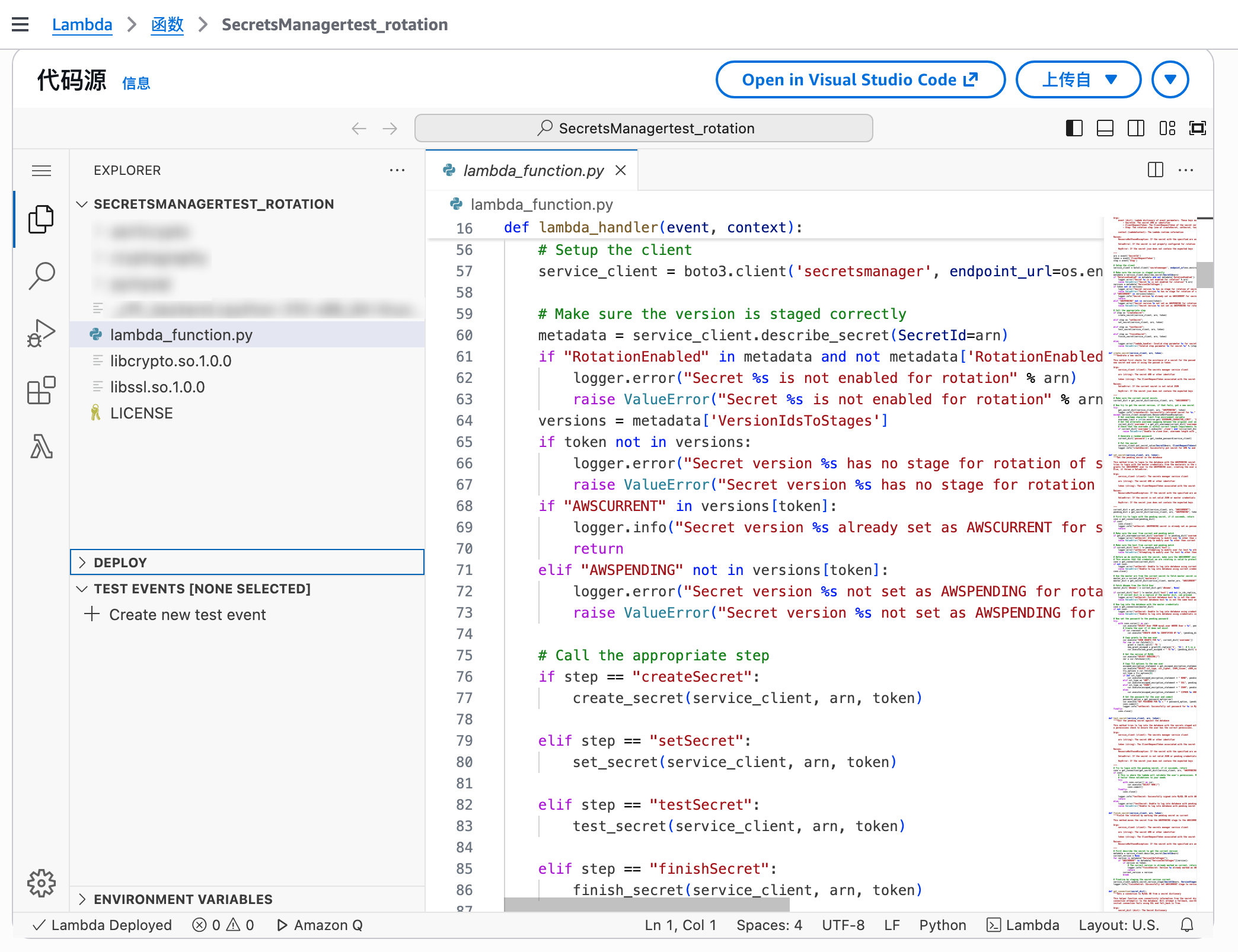The image size is (1238, 952).
Task: Split the editor to the right
Action: (x=1155, y=170)
